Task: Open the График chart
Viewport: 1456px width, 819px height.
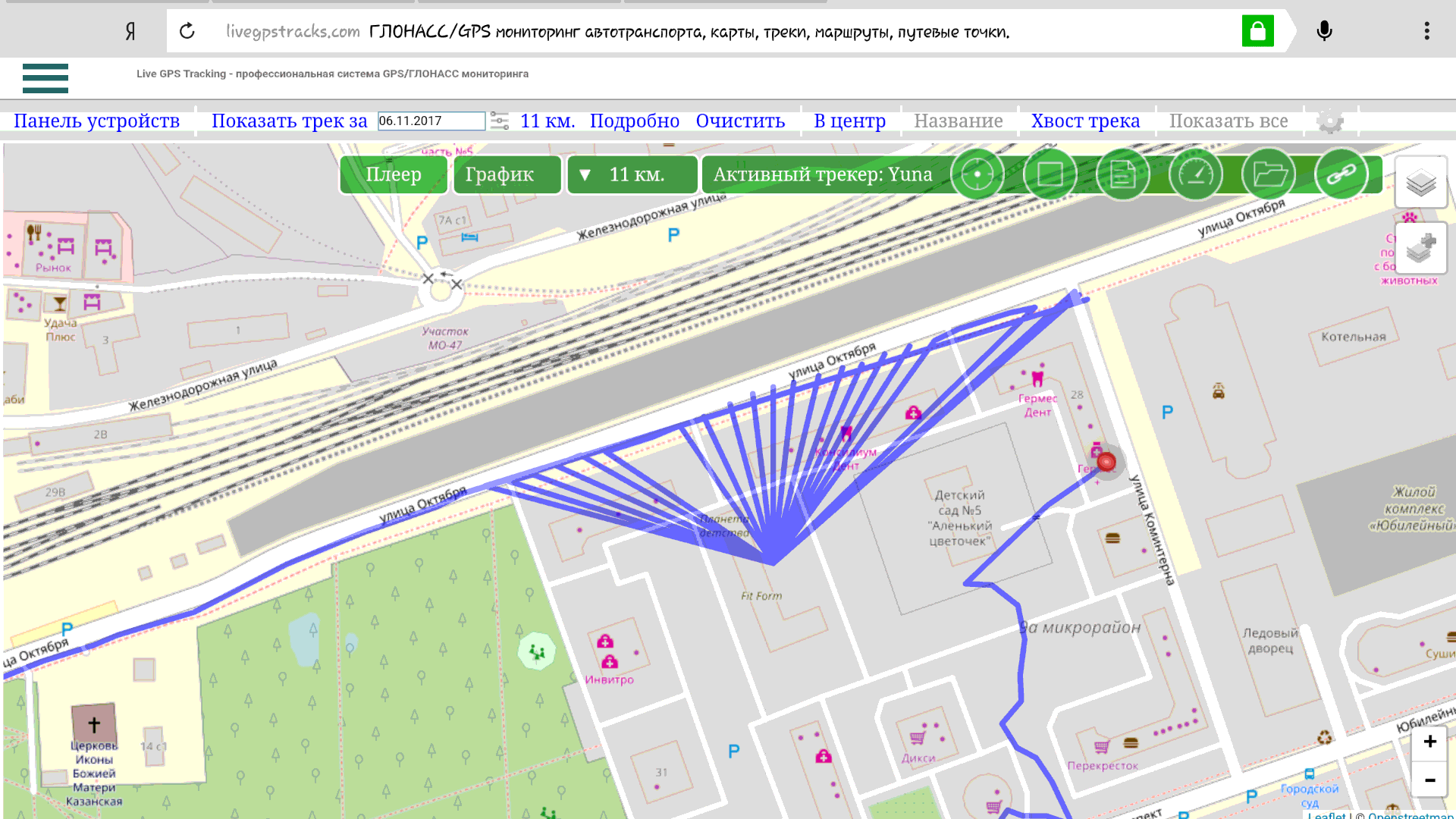Action: [507, 175]
